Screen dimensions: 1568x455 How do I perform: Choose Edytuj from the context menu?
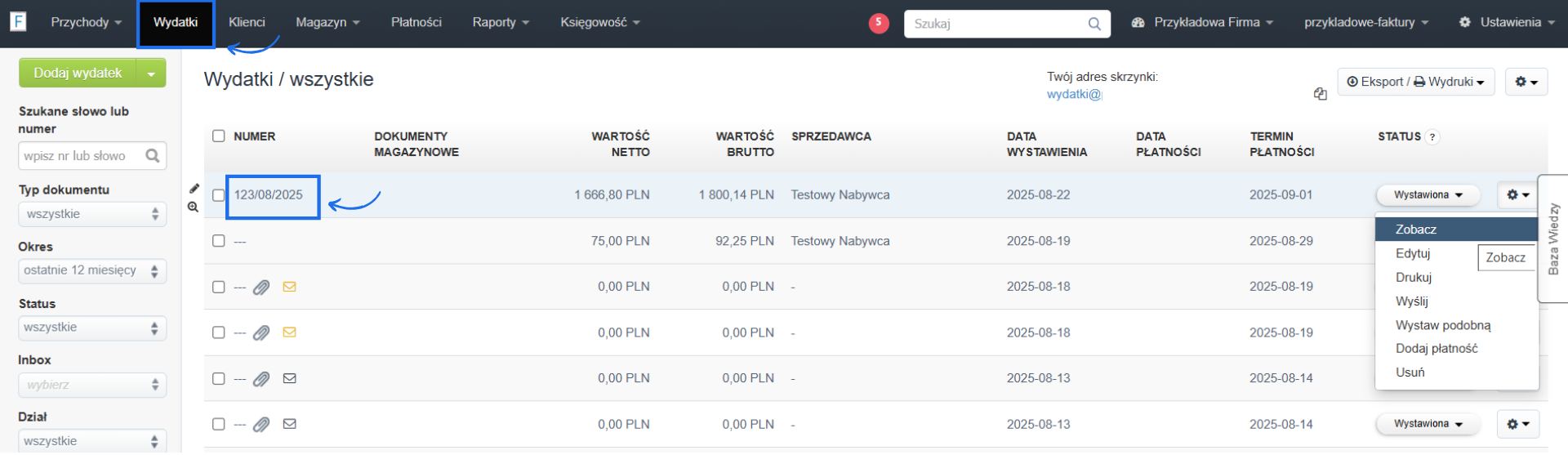click(x=1413, y=254)
